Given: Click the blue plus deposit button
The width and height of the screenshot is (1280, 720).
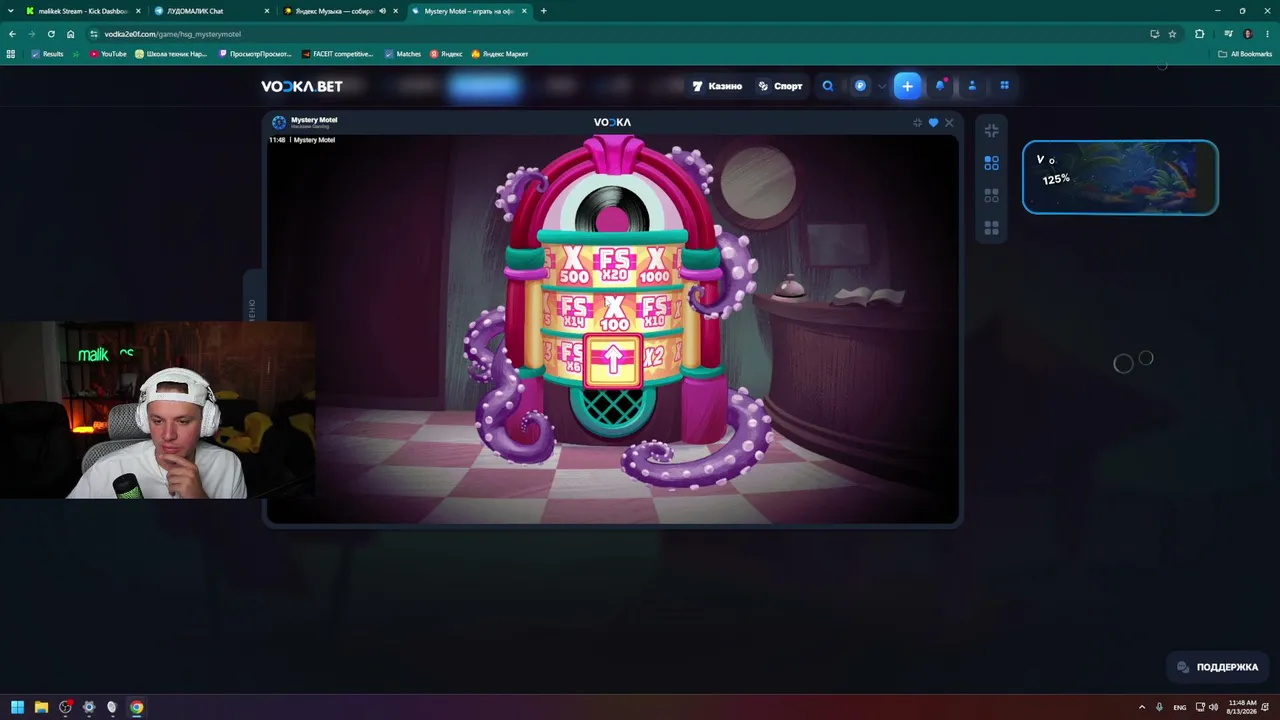Looking at the screenshot, I should [907, 86].
